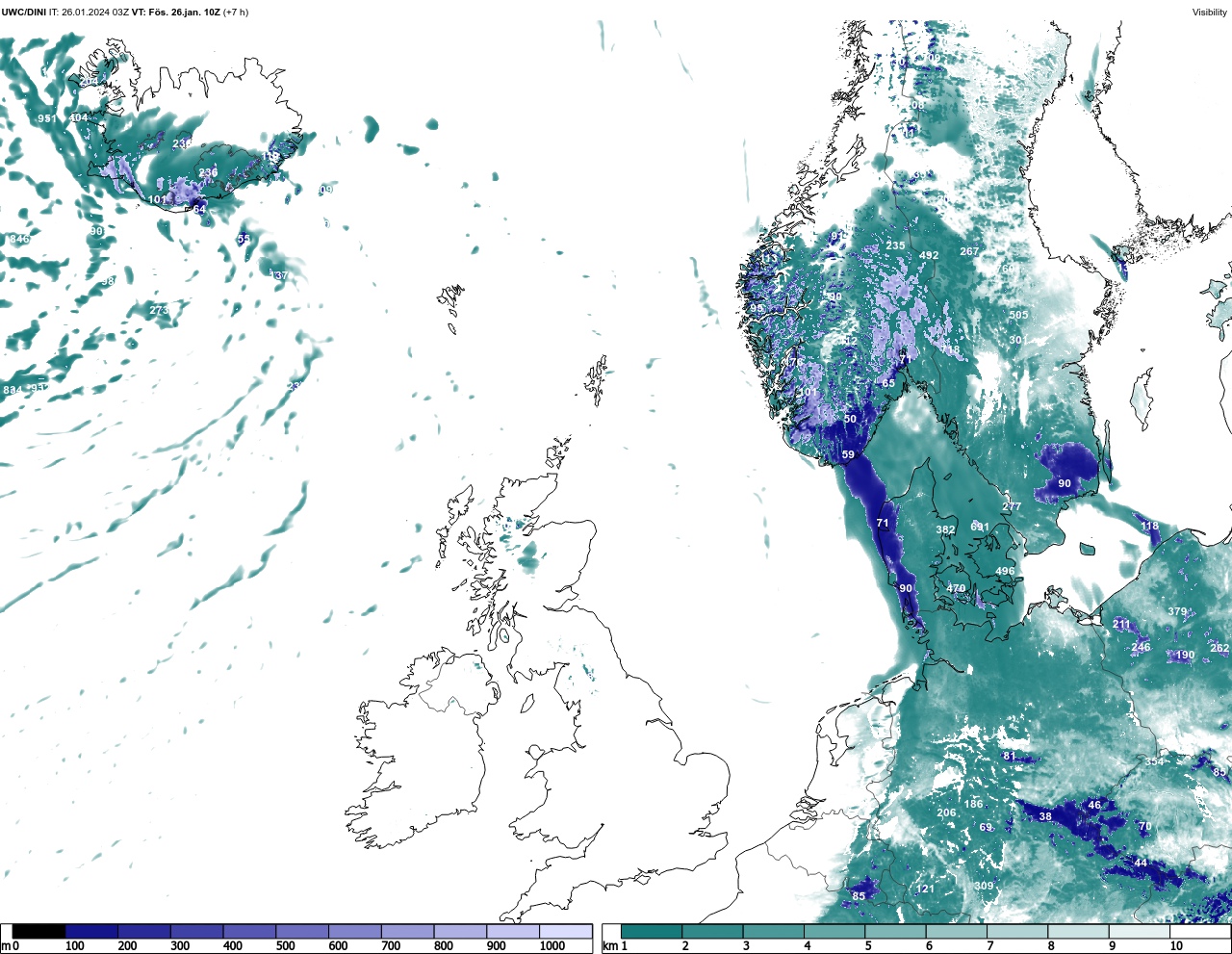The image size is (1232, 954).
Task: Click the "118" value on the Baltic coast
Action: coord(1150,527)
